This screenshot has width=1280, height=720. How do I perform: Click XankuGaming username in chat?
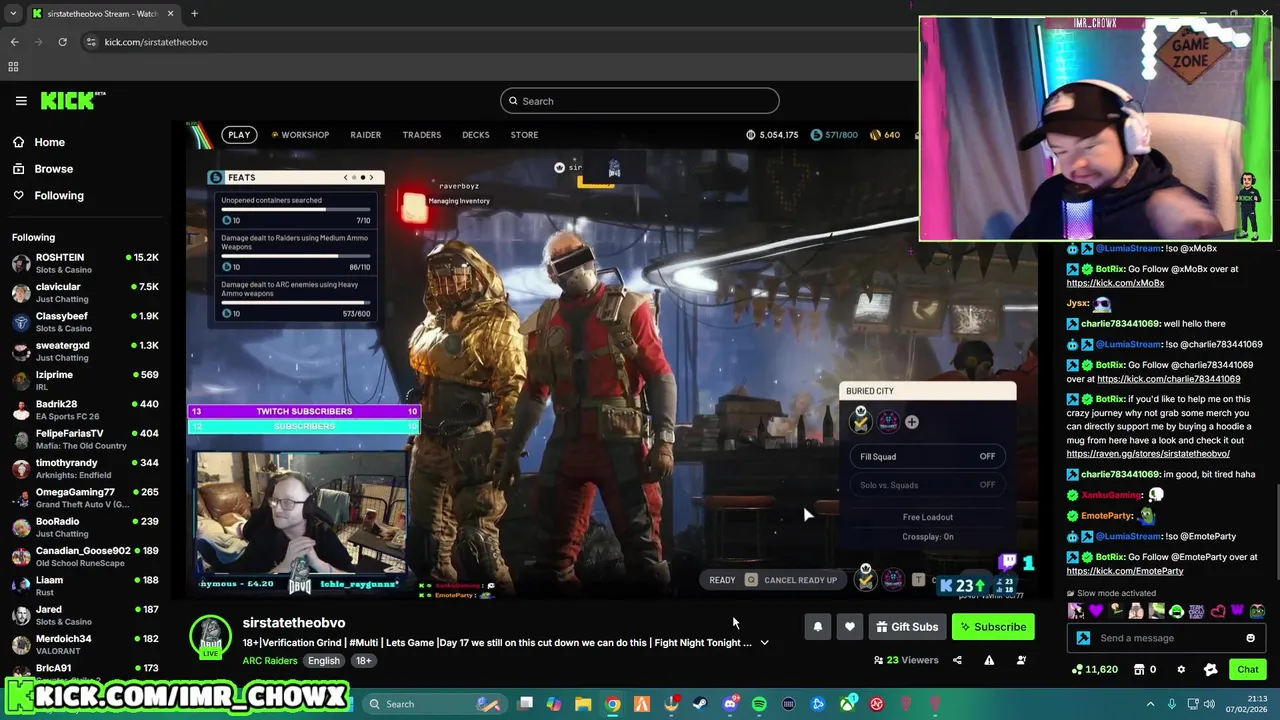(x=1111, y=495)
